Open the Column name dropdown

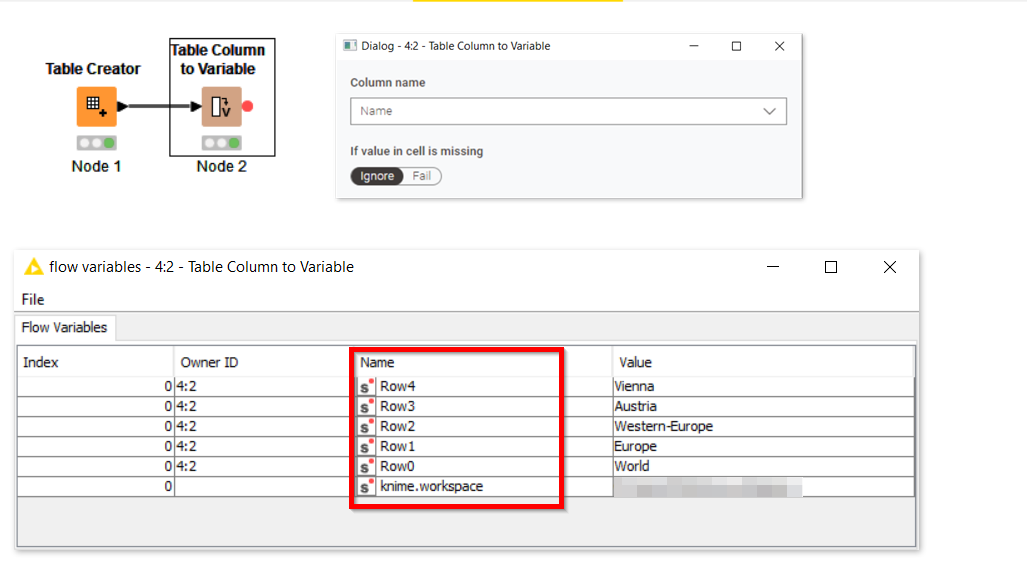tap(567, 111)
